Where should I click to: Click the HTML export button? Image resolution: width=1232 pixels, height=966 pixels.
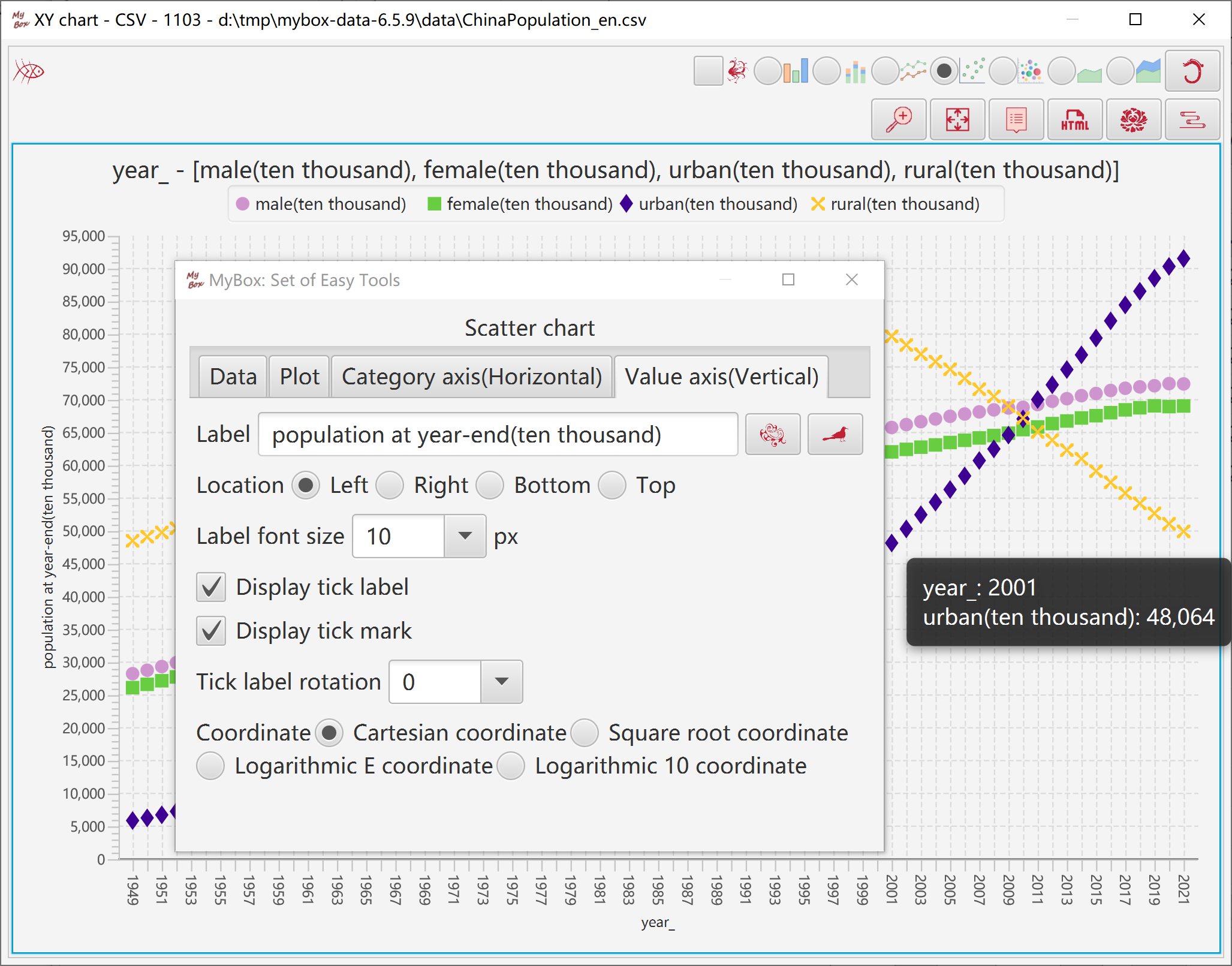[1074, 120]
